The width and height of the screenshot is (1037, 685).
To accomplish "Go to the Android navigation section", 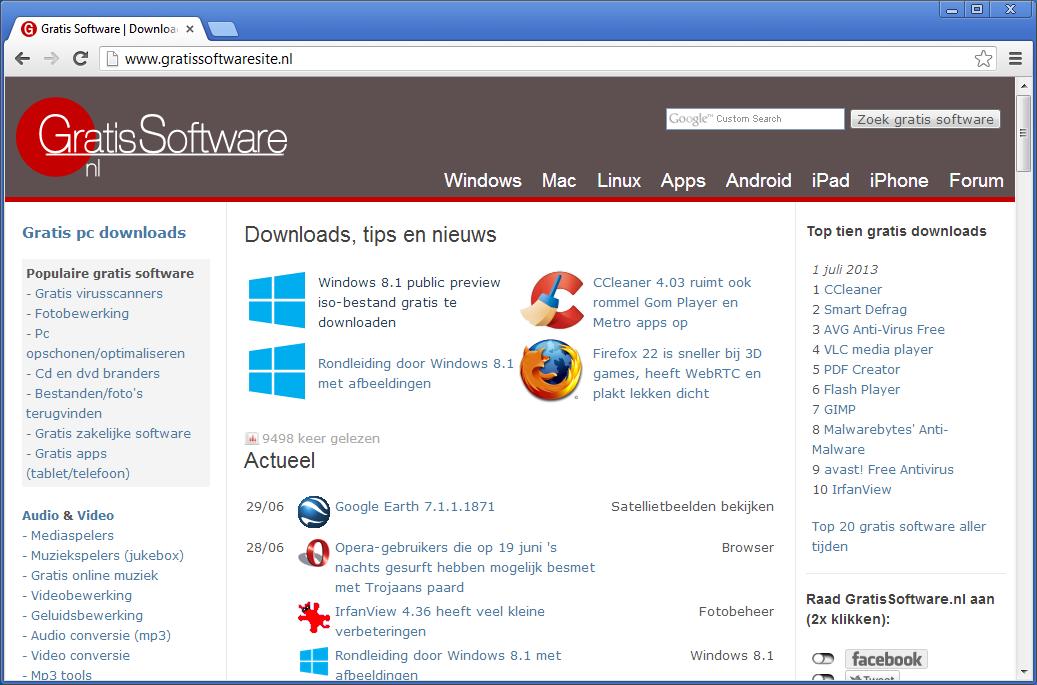I will (x=758, y=180).
